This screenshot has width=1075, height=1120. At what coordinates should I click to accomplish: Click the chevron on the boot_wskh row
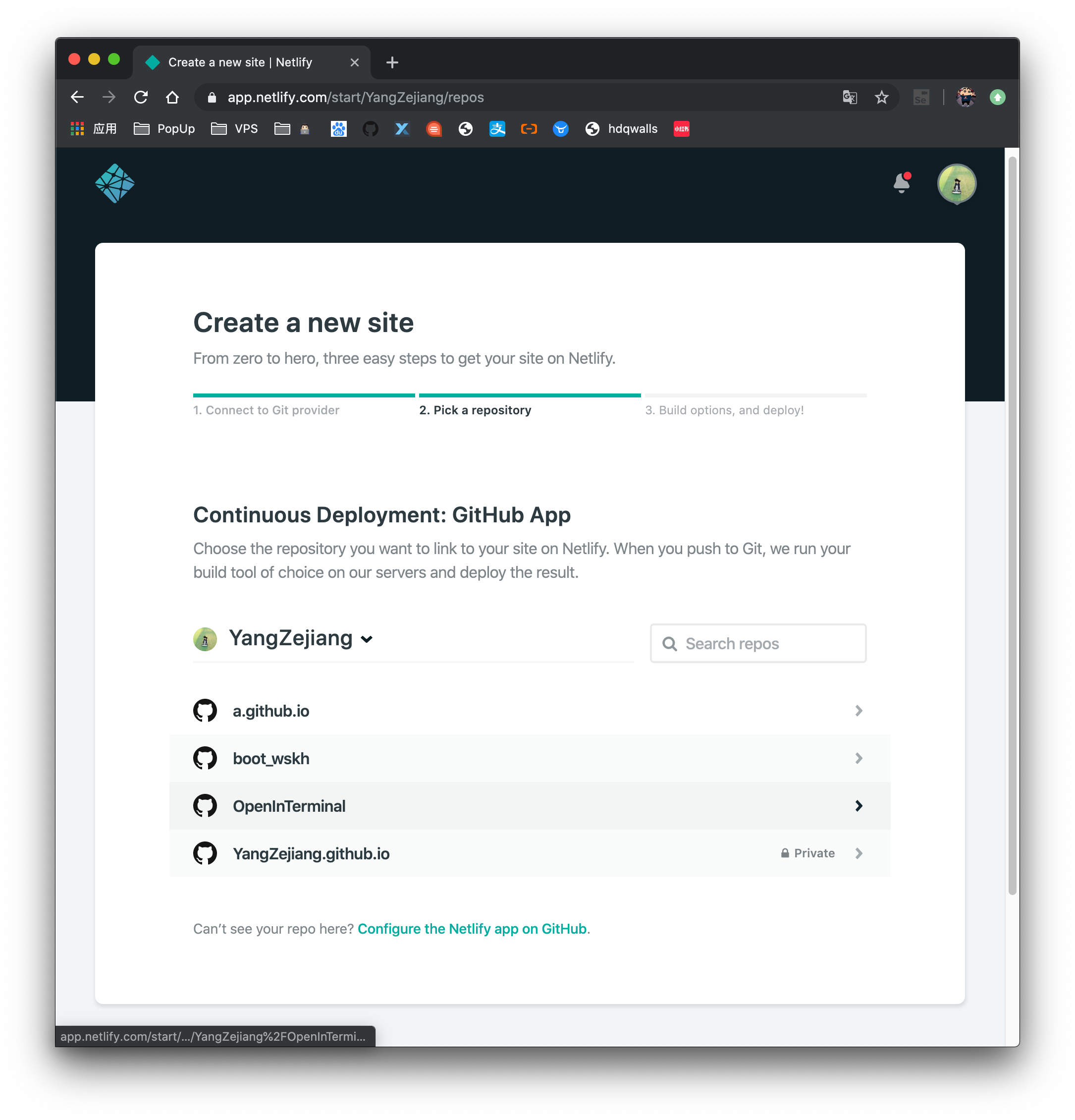pos(859,758)
